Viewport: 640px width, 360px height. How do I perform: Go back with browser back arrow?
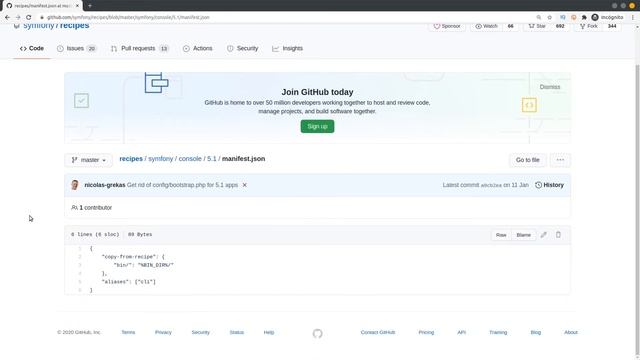point(7,18)
